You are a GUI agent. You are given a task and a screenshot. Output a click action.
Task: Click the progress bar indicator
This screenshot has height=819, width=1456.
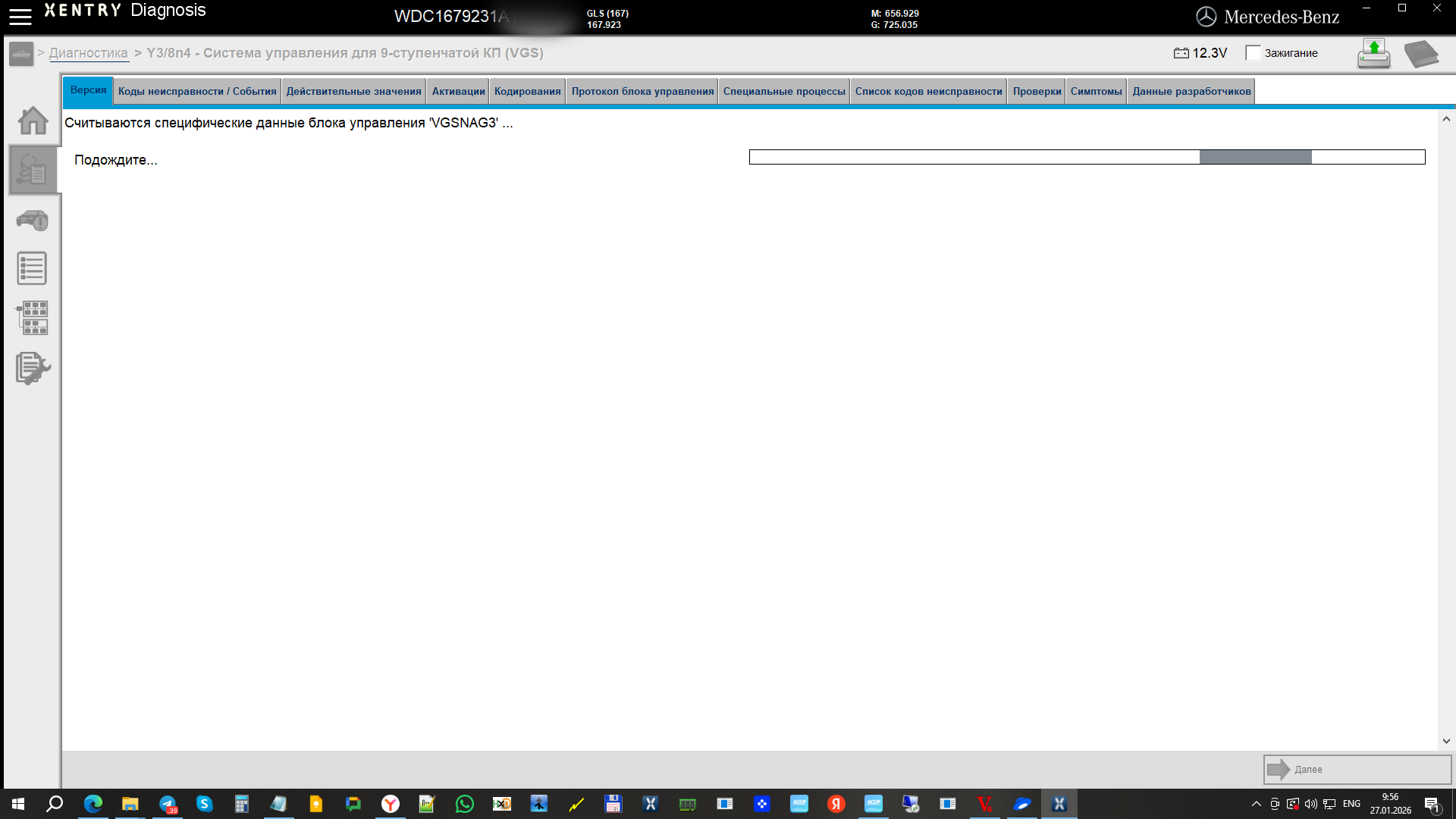pyautogui.click(x=1087, y=157)
